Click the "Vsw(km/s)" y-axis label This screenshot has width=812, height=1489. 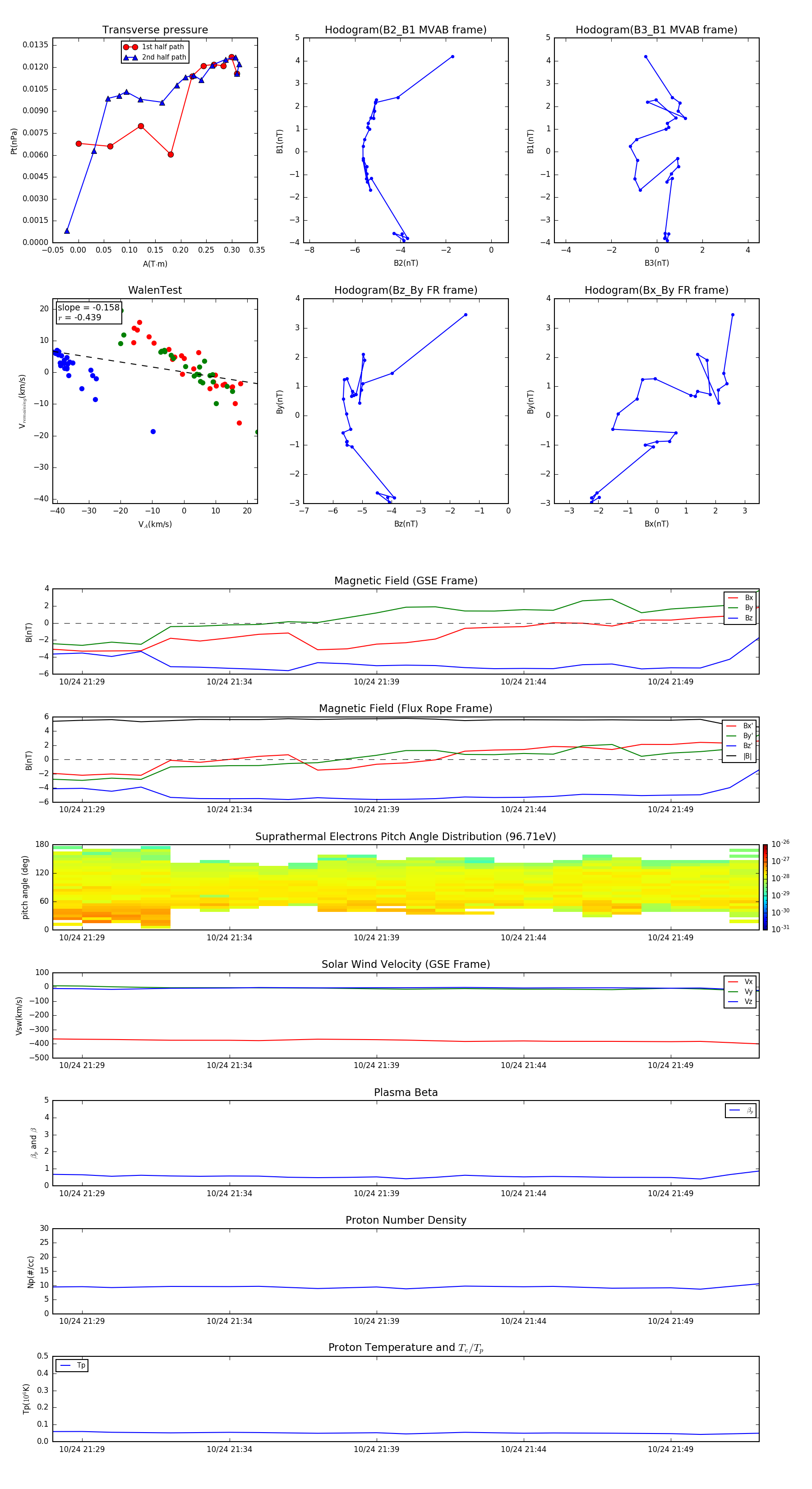pos(19,1016)
